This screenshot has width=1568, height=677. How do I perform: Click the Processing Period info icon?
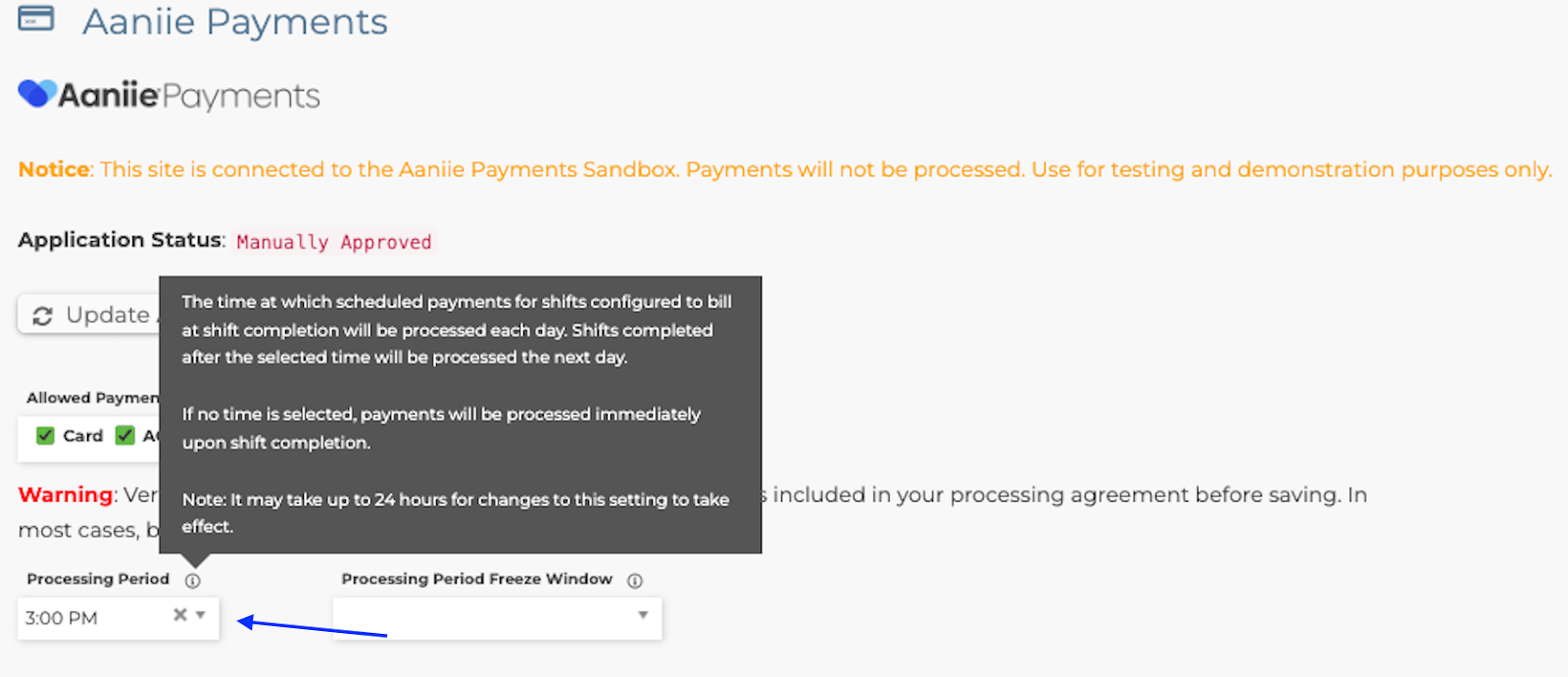pyautogui.click(x=193, y=581)
